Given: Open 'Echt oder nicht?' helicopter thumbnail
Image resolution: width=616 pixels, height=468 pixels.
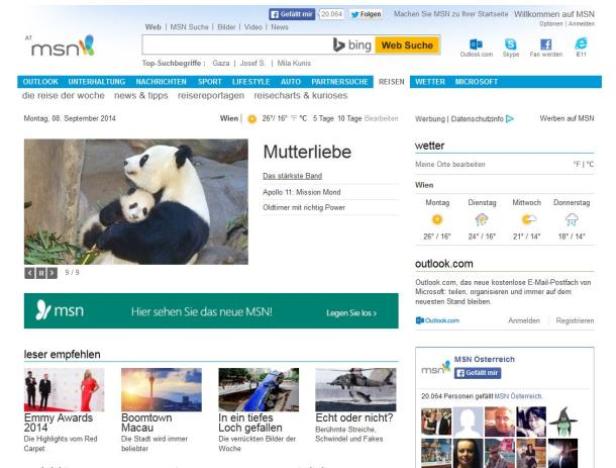Looking at the screenshot, I should click(356, 390).
